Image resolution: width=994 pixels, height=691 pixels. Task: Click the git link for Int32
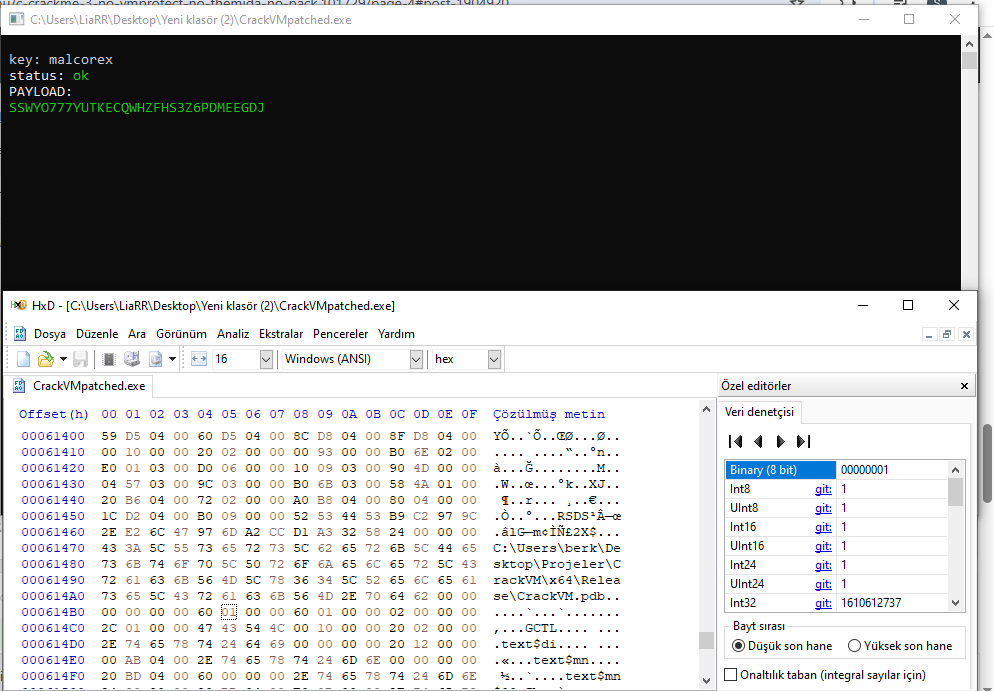[823, 603]
